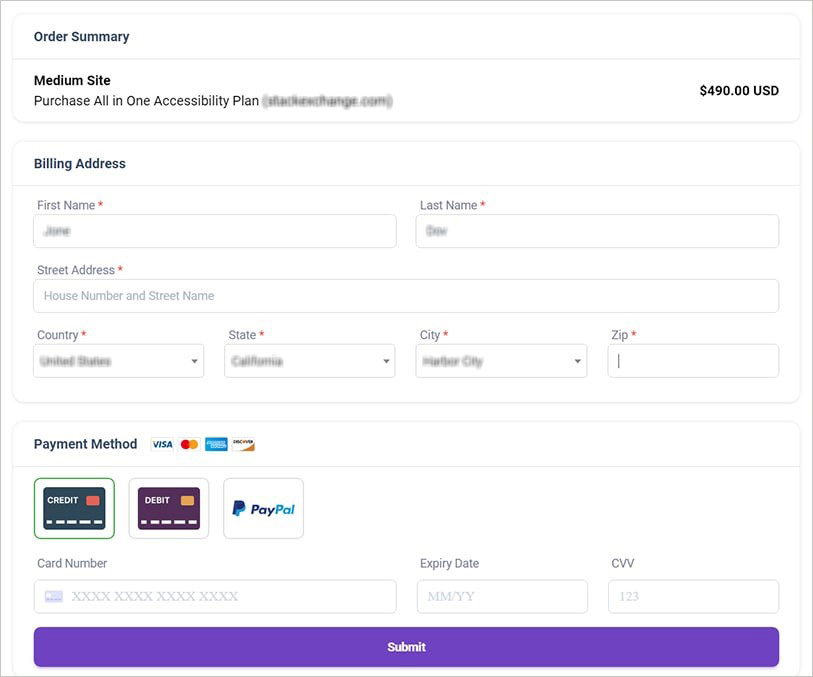Expand the State dropdown set to California

(x=312, y=360)
